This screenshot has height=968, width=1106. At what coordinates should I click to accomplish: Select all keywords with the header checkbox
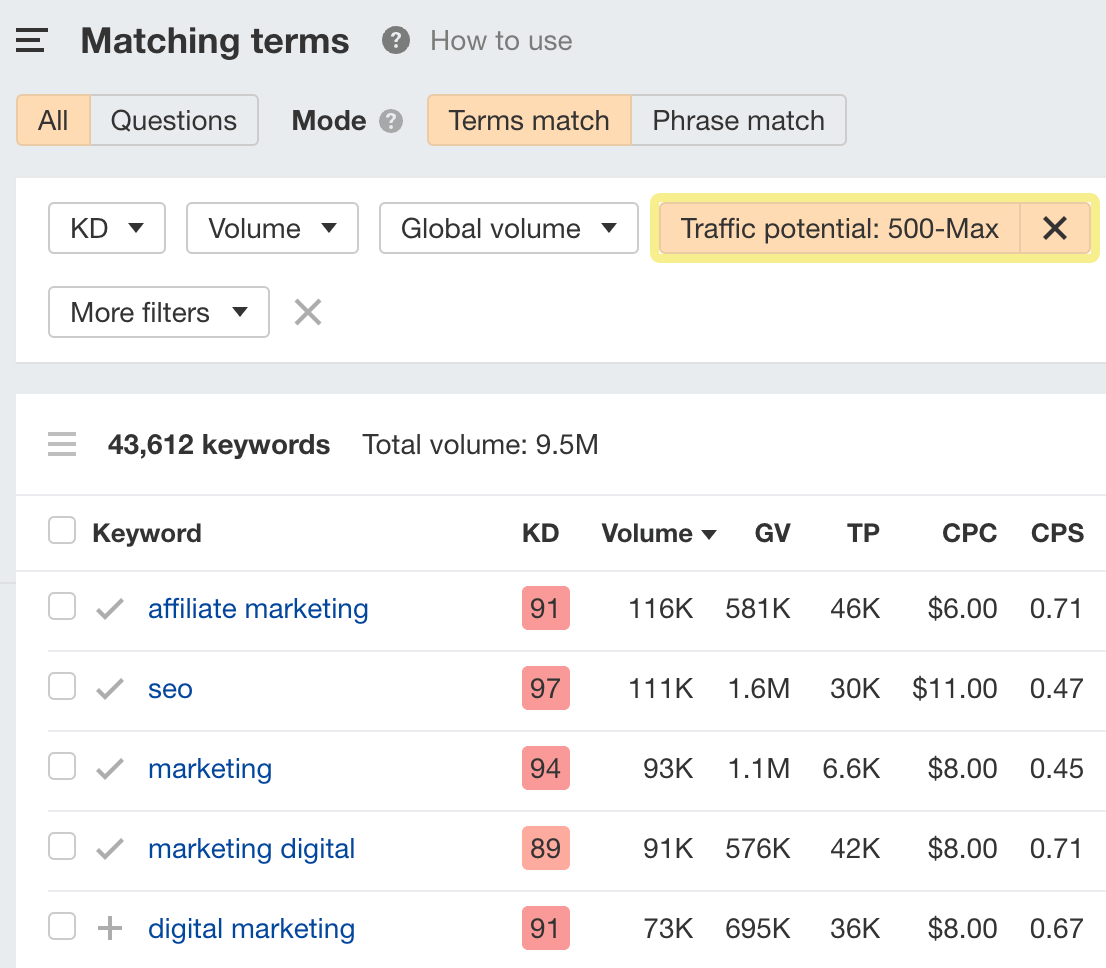point(61,530)
